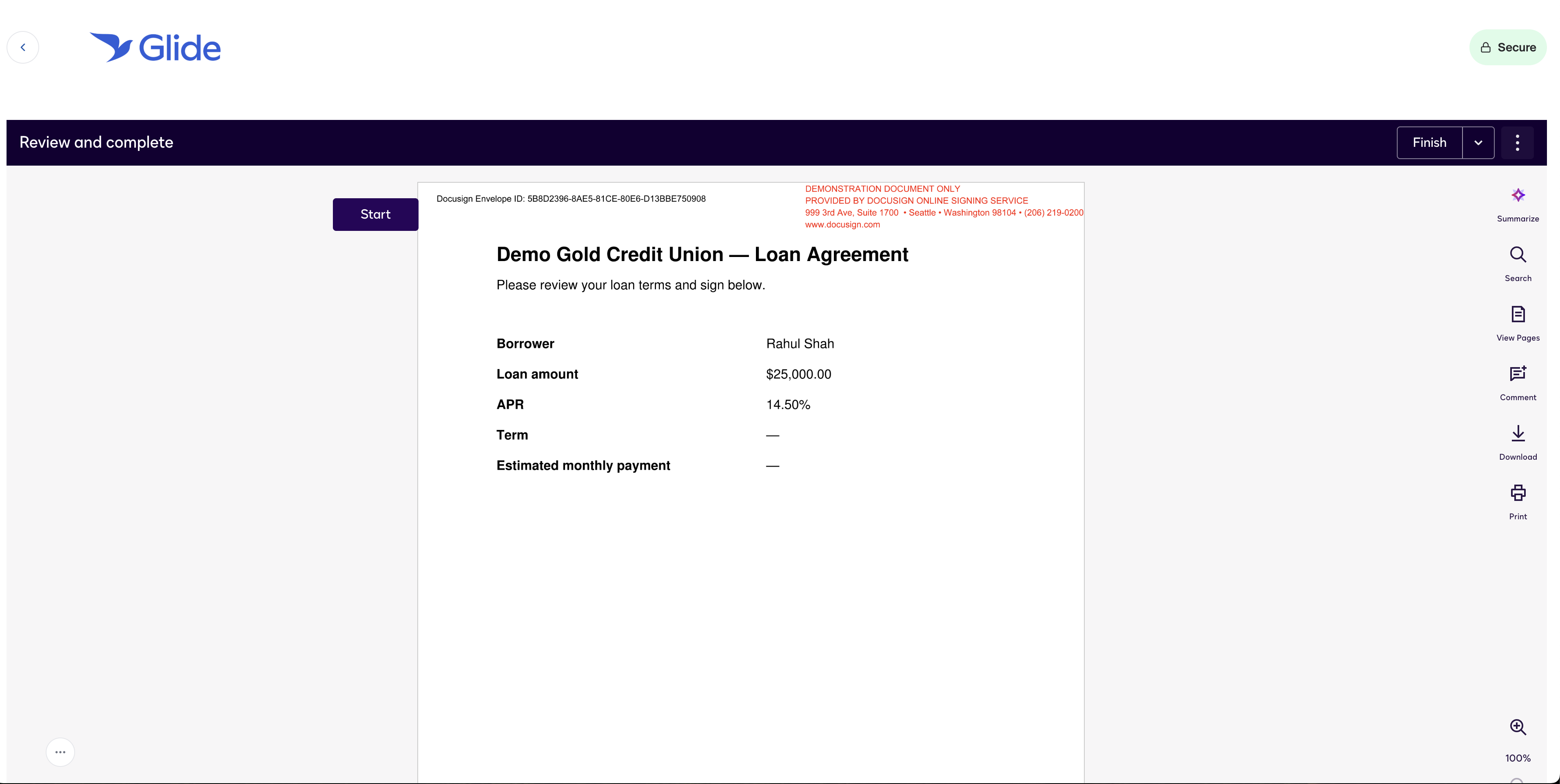
Task: Go back using the left chevron button
Action: coord(23,47)
